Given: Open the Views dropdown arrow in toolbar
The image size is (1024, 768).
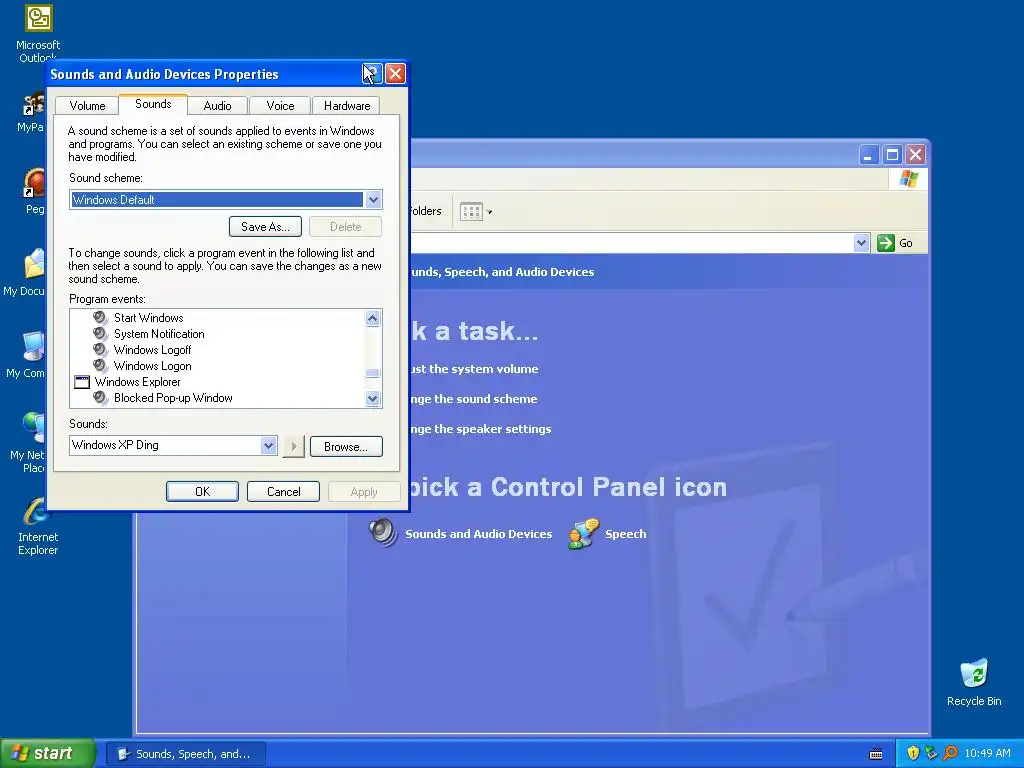Looking at the screenshot, I should point(489,212).
